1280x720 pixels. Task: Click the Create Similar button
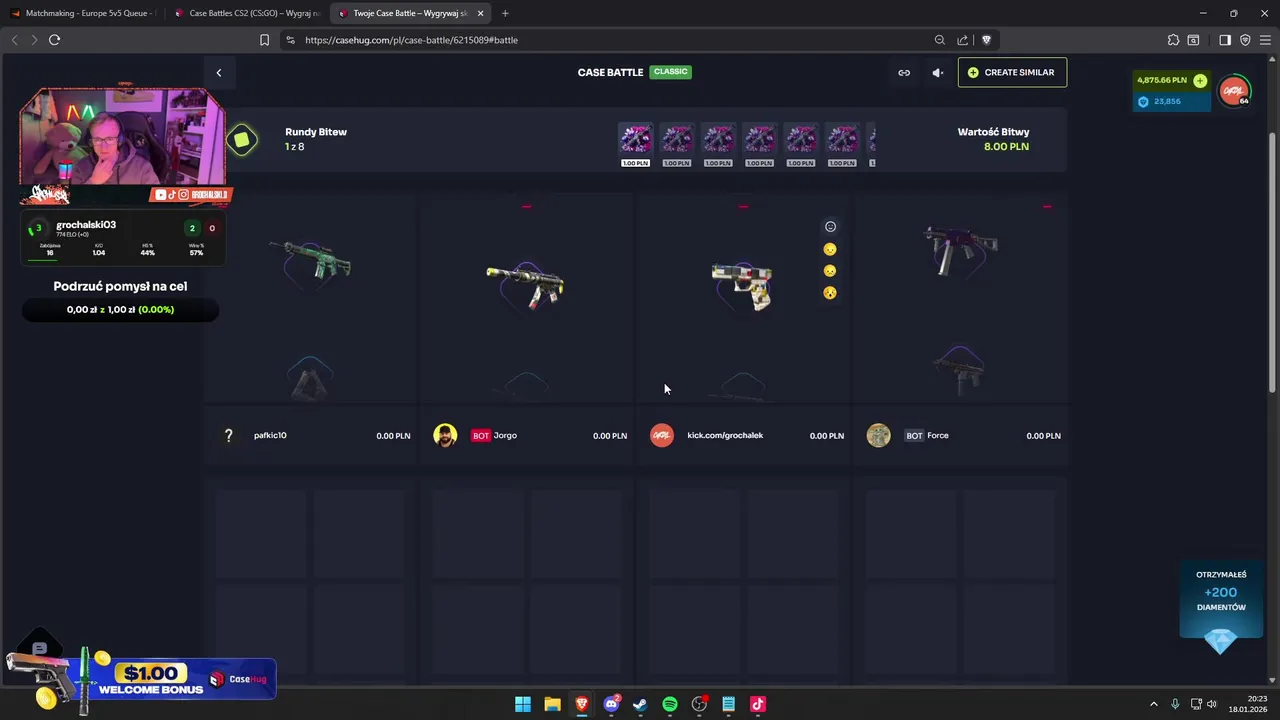1012,72
